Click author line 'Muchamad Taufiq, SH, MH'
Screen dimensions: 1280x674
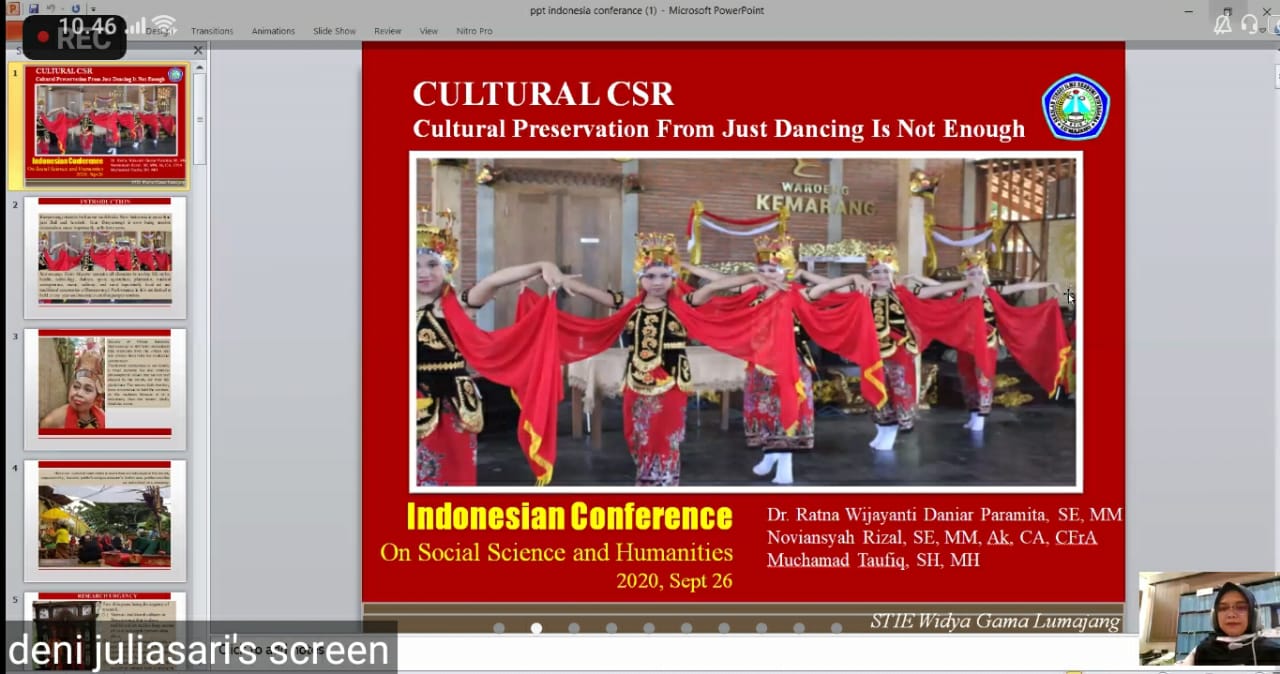873,560
